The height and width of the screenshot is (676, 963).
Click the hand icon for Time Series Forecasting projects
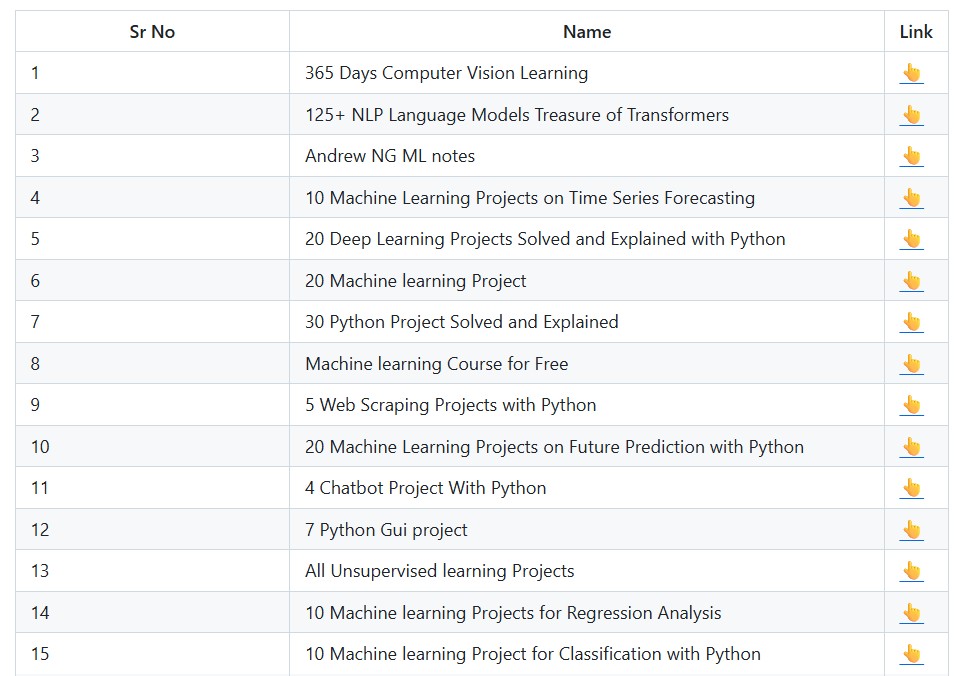pos(911,198)
